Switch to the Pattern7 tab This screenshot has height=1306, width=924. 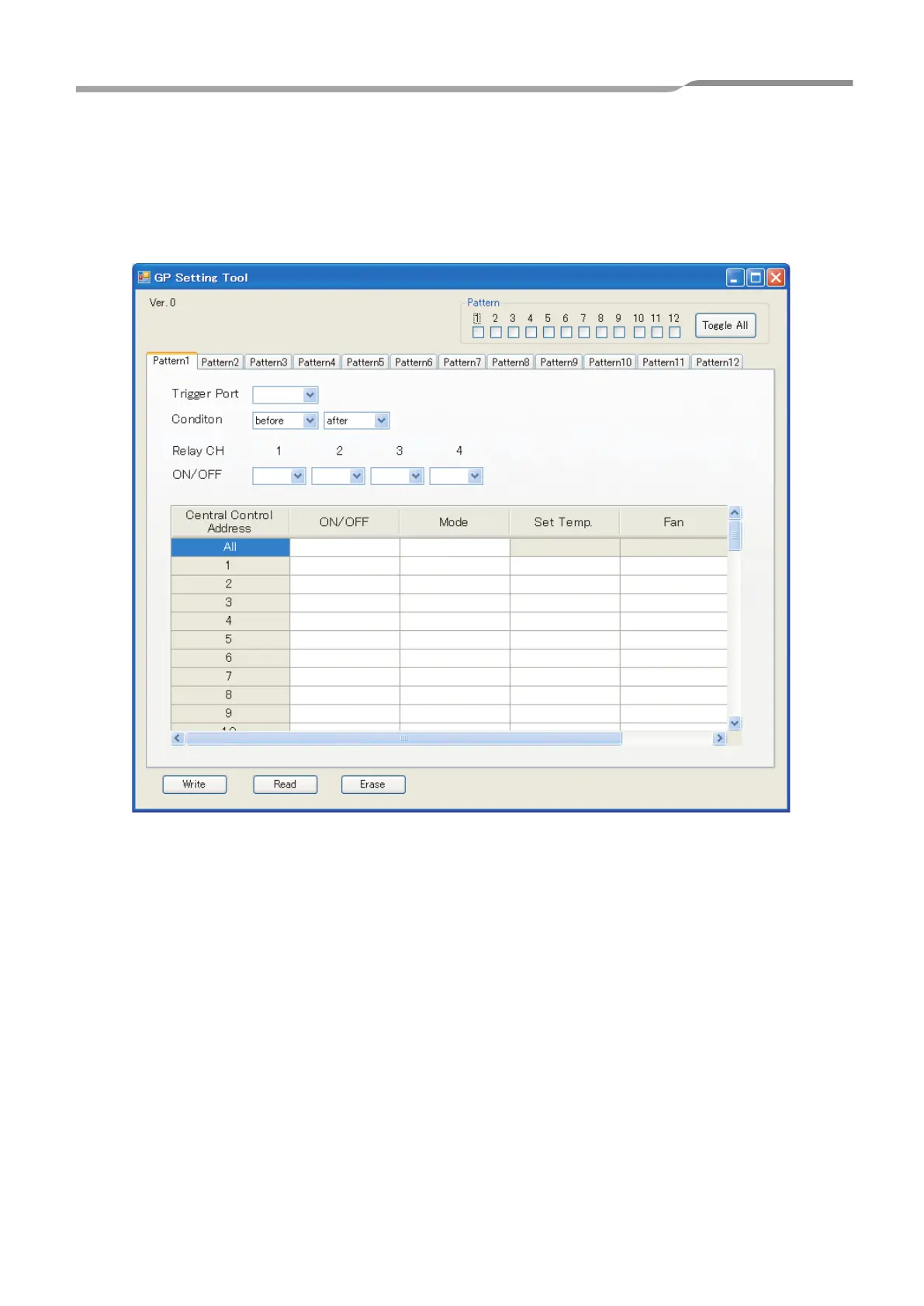point(462,362)
